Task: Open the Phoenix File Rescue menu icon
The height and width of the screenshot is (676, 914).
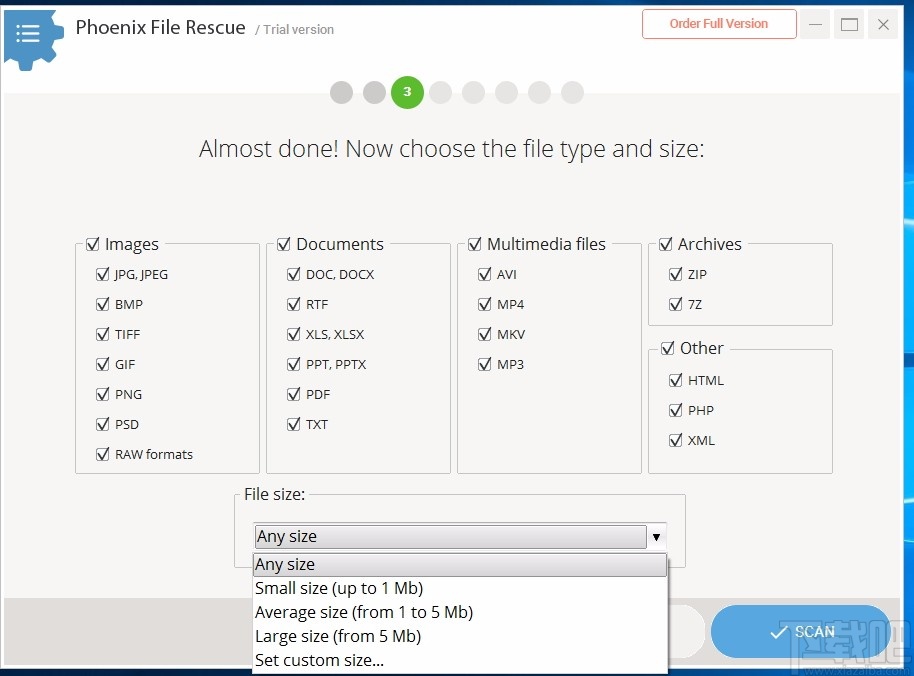Action: [28, 34]
